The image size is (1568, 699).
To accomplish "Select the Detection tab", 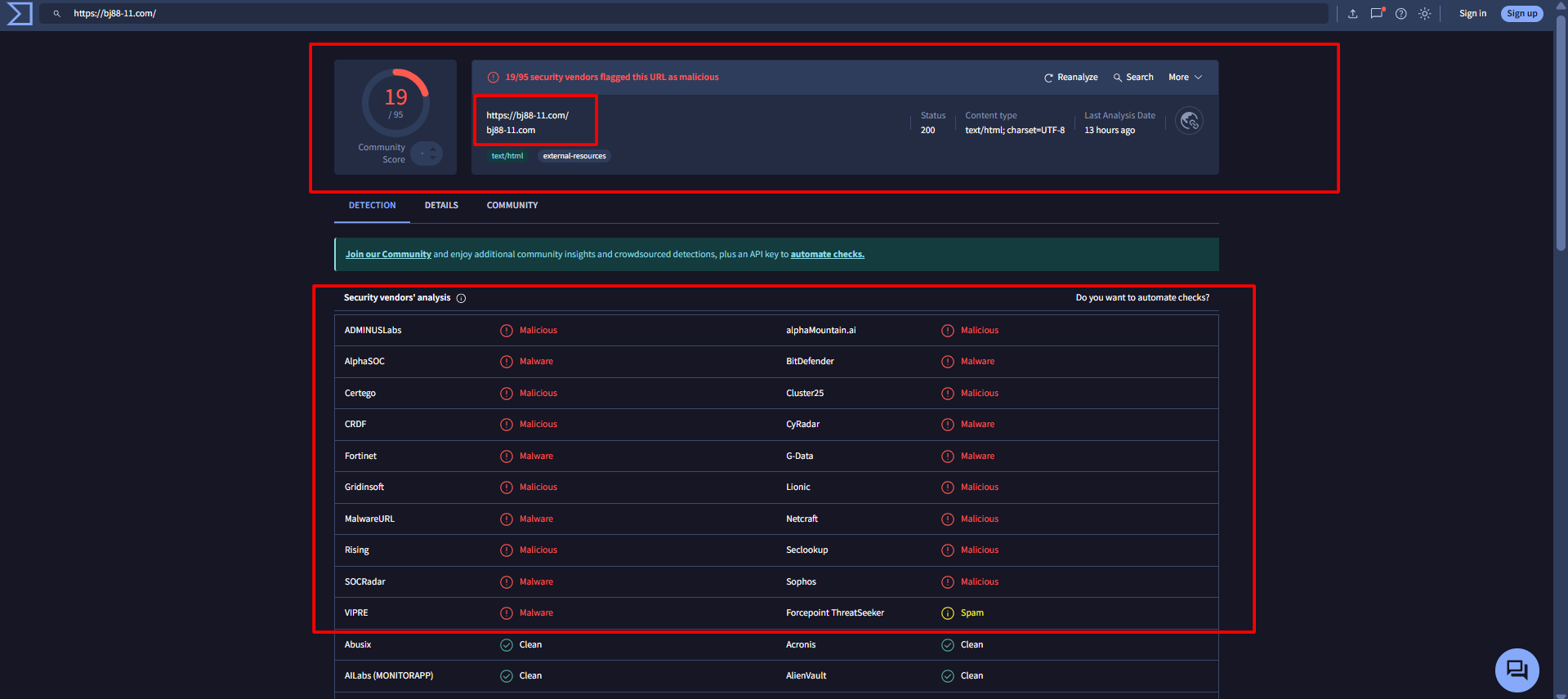I will pos(372,206).
